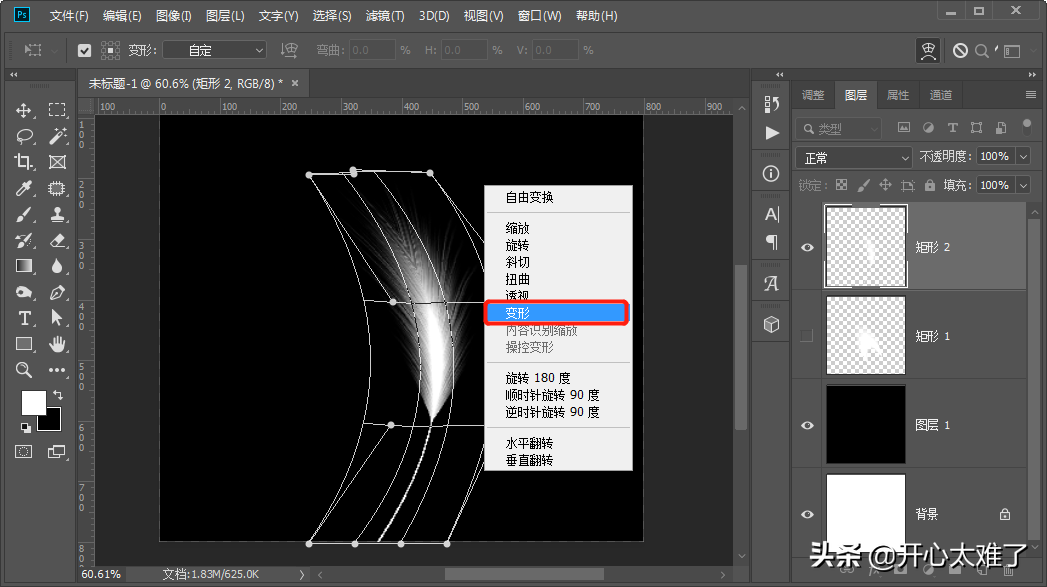Show the 矩形 1 layer
Image resolution: width=1047 pixels, height=587 pixels.
tap(807, 336)
